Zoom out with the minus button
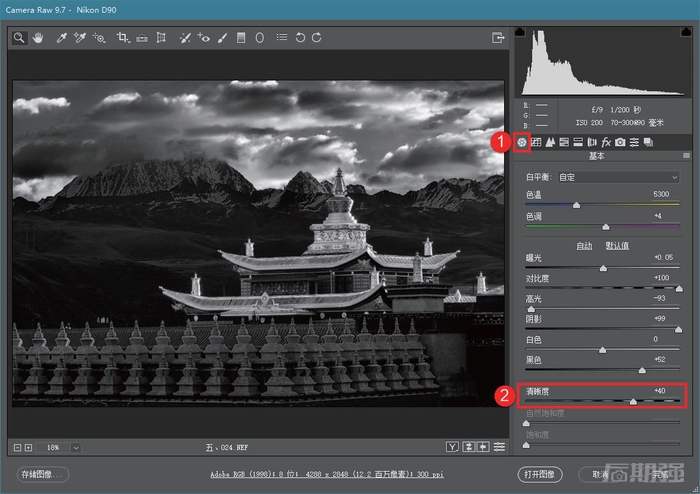This screenshot has height=494, width=700. [17, 448]
